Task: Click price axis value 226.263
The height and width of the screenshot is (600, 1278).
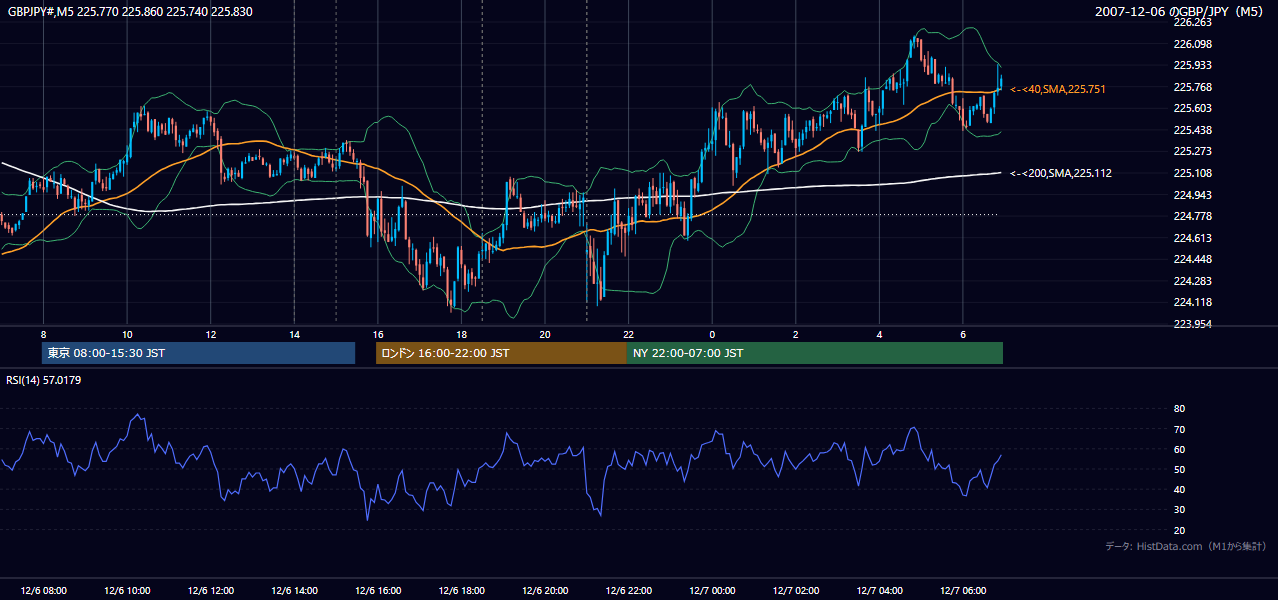Action: (1192, 22)
